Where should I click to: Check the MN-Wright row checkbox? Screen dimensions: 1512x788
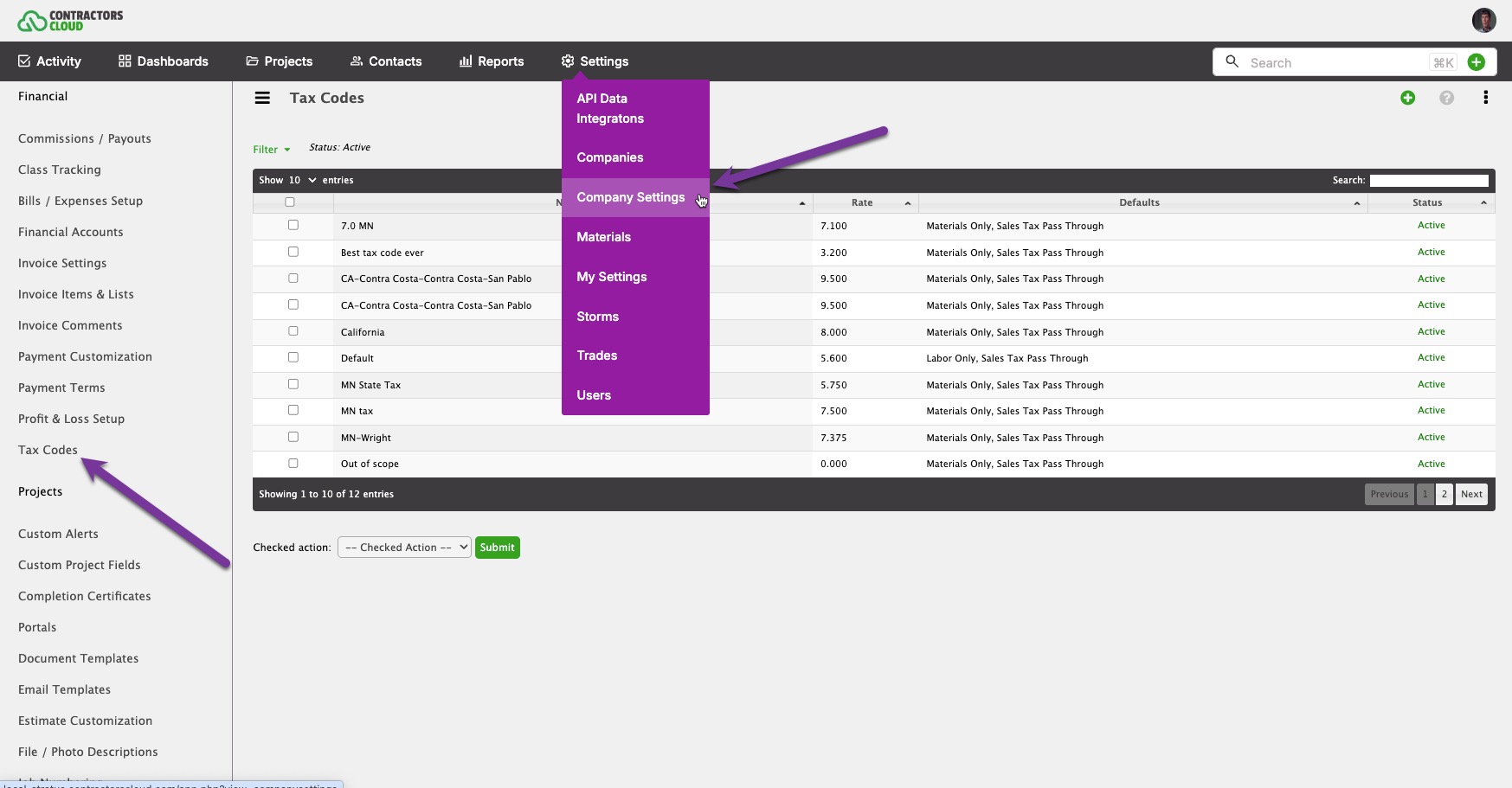[293, 437]
